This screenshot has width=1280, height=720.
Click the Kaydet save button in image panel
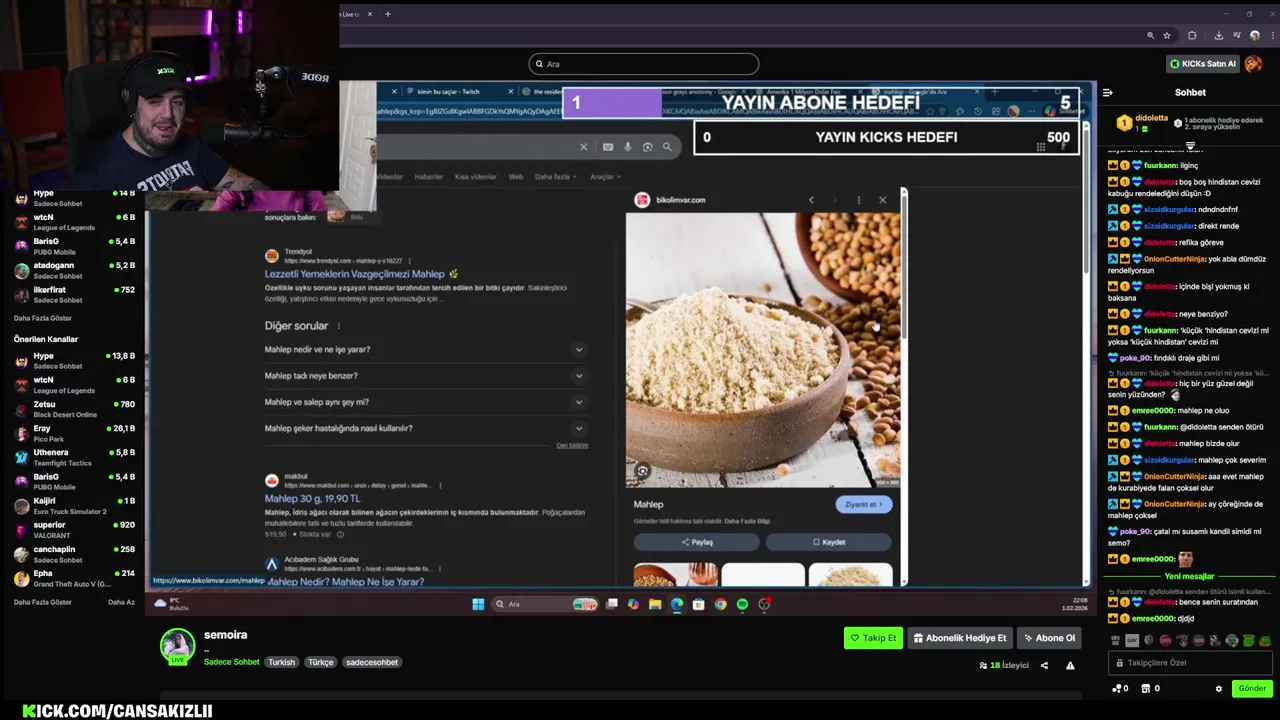(x=829, y=542)
